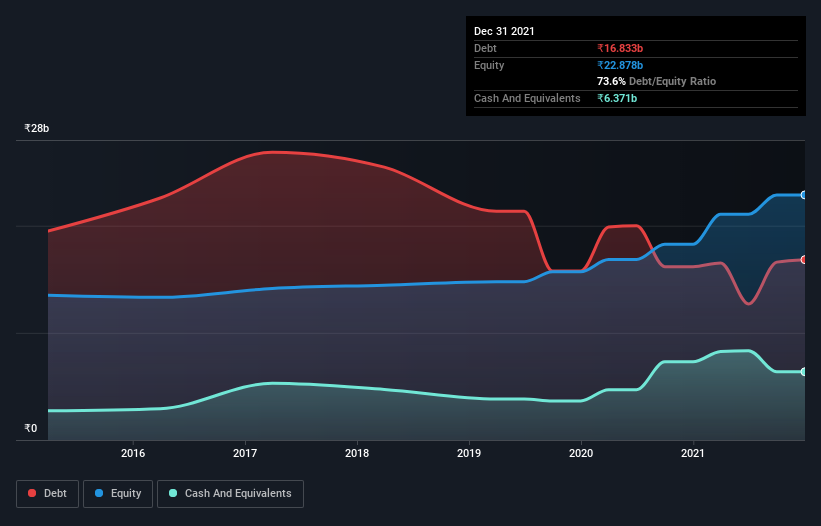Click the teal Cash legend dot

click(173, 493)
